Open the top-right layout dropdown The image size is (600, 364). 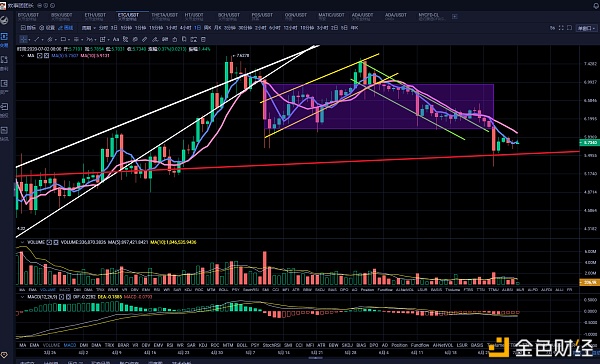coord(587,28)
